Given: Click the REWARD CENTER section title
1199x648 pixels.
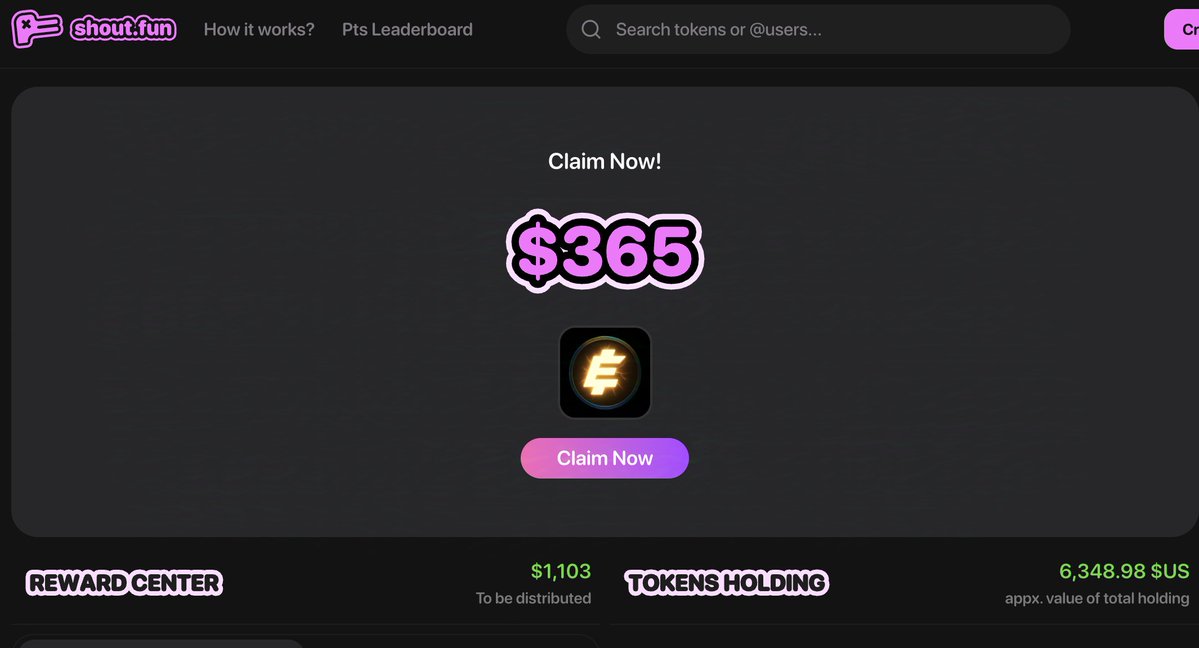Looking at the screenshot, I should click(x=124, y=583).
